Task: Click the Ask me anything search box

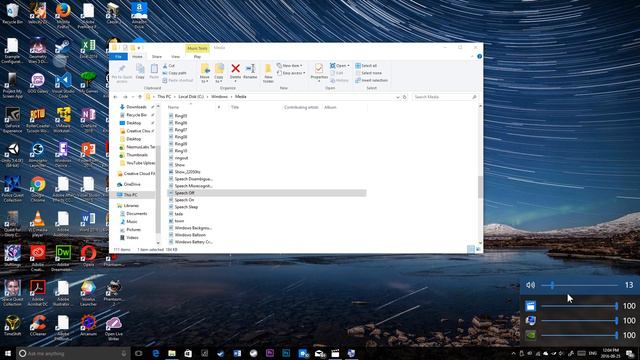Action: coord(73,353)
